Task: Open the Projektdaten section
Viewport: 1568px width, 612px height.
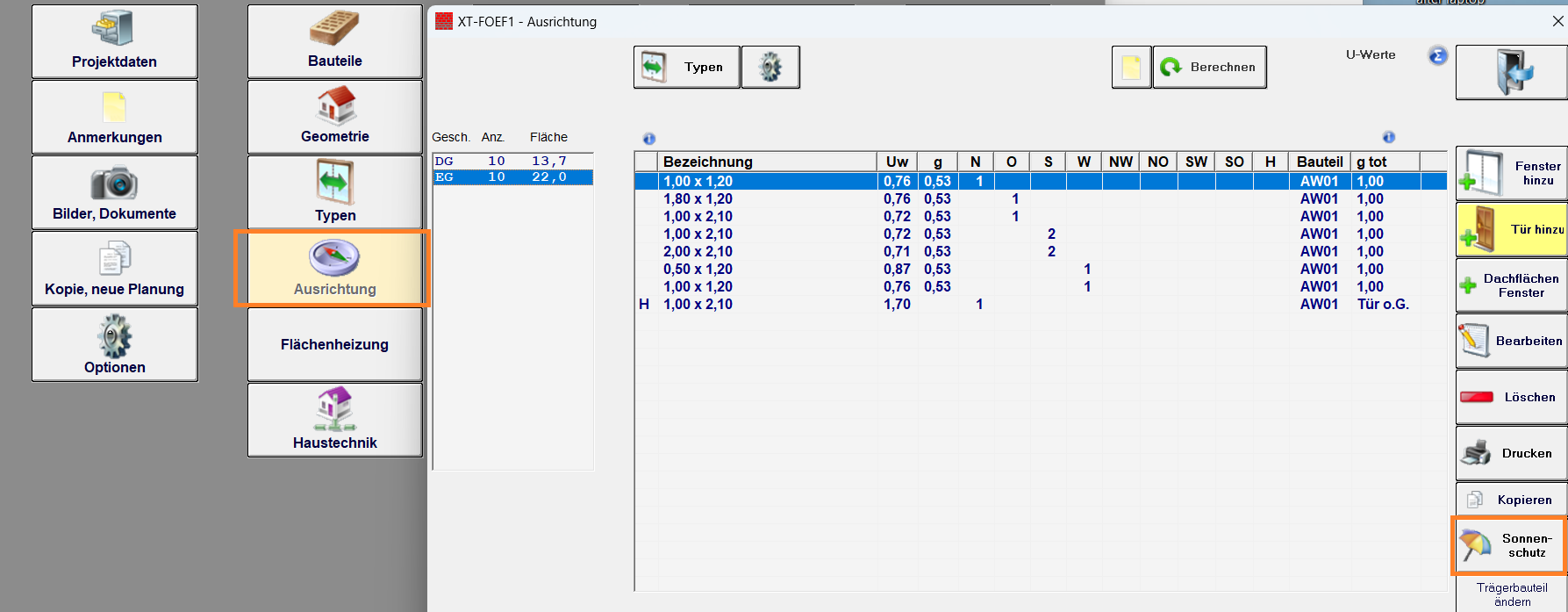Action: [114, 41]
